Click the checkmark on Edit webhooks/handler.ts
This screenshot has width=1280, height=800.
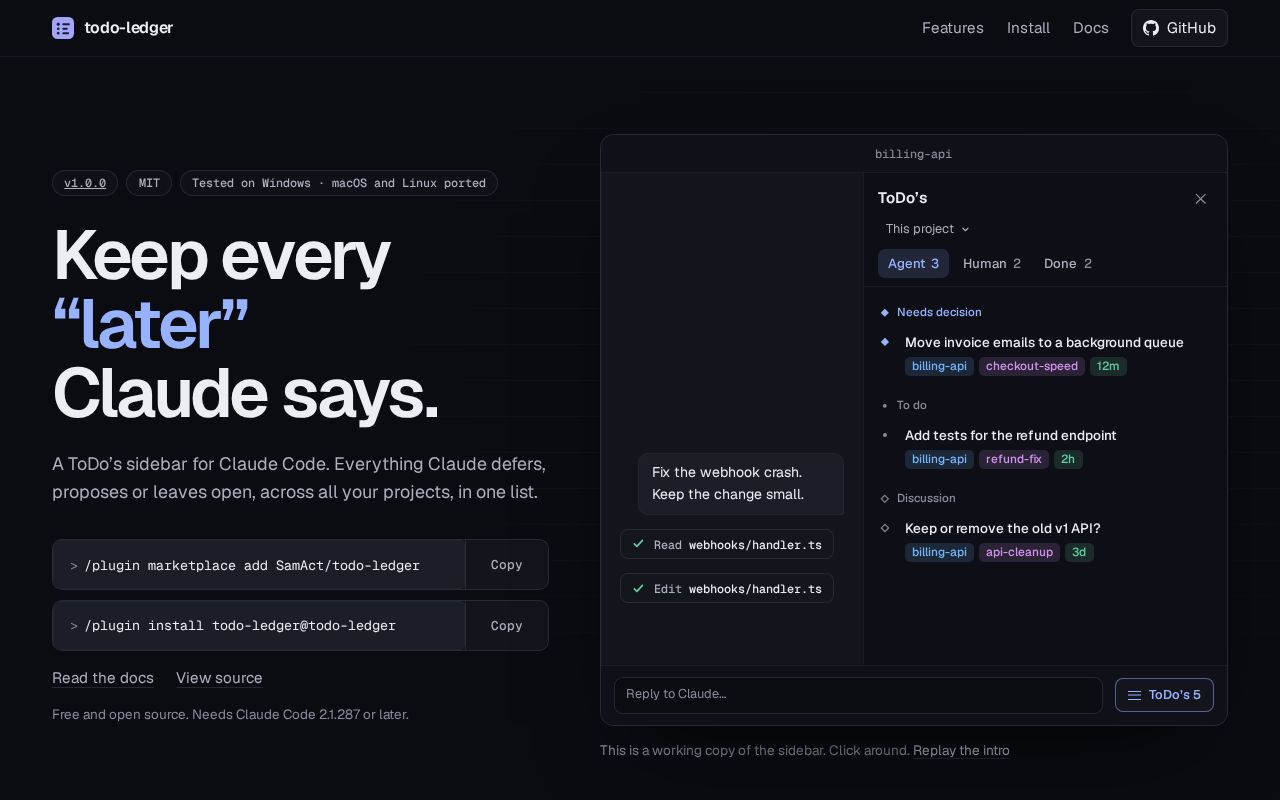[638, 588]
